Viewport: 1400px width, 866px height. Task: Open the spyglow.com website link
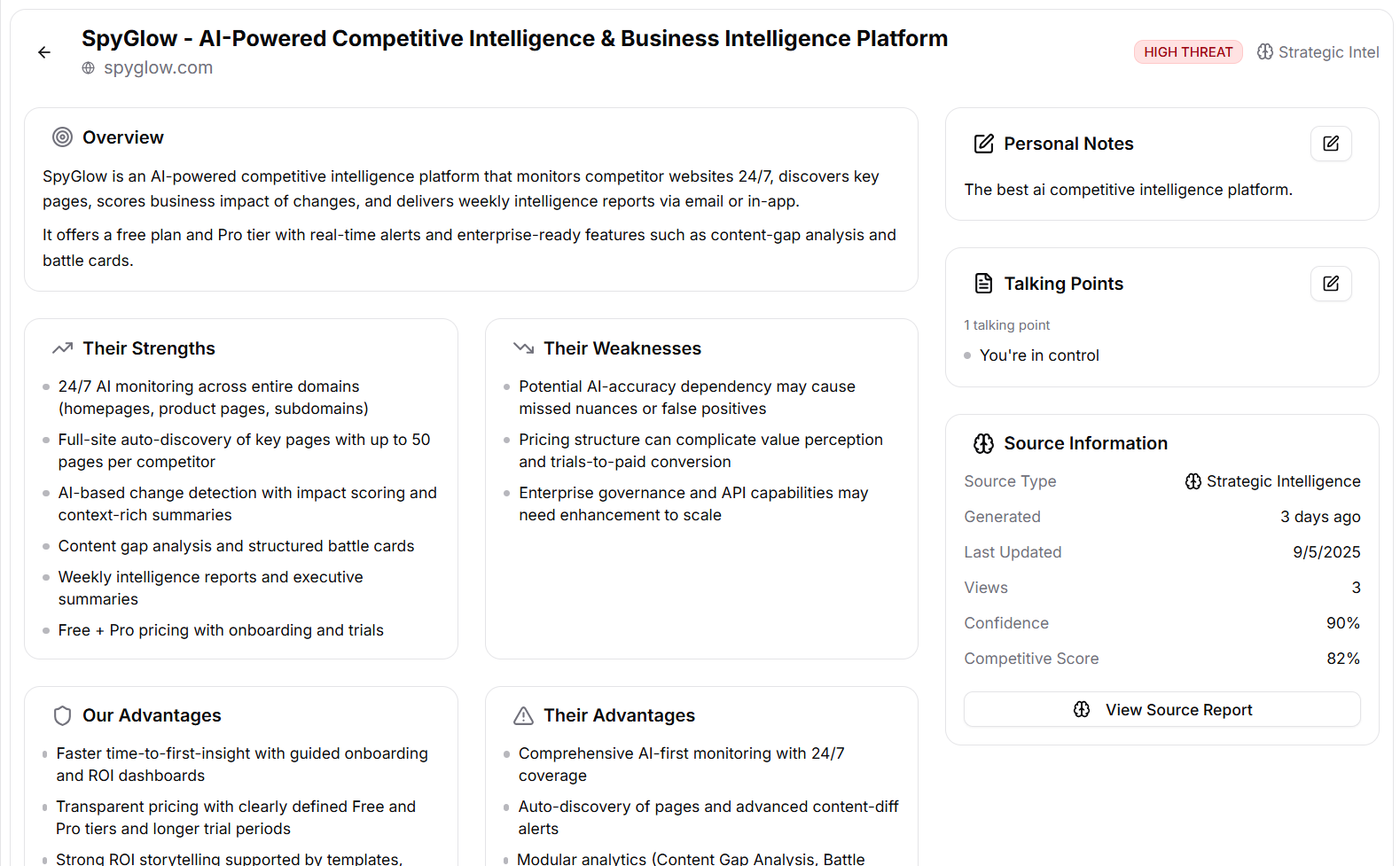point(158,68)
